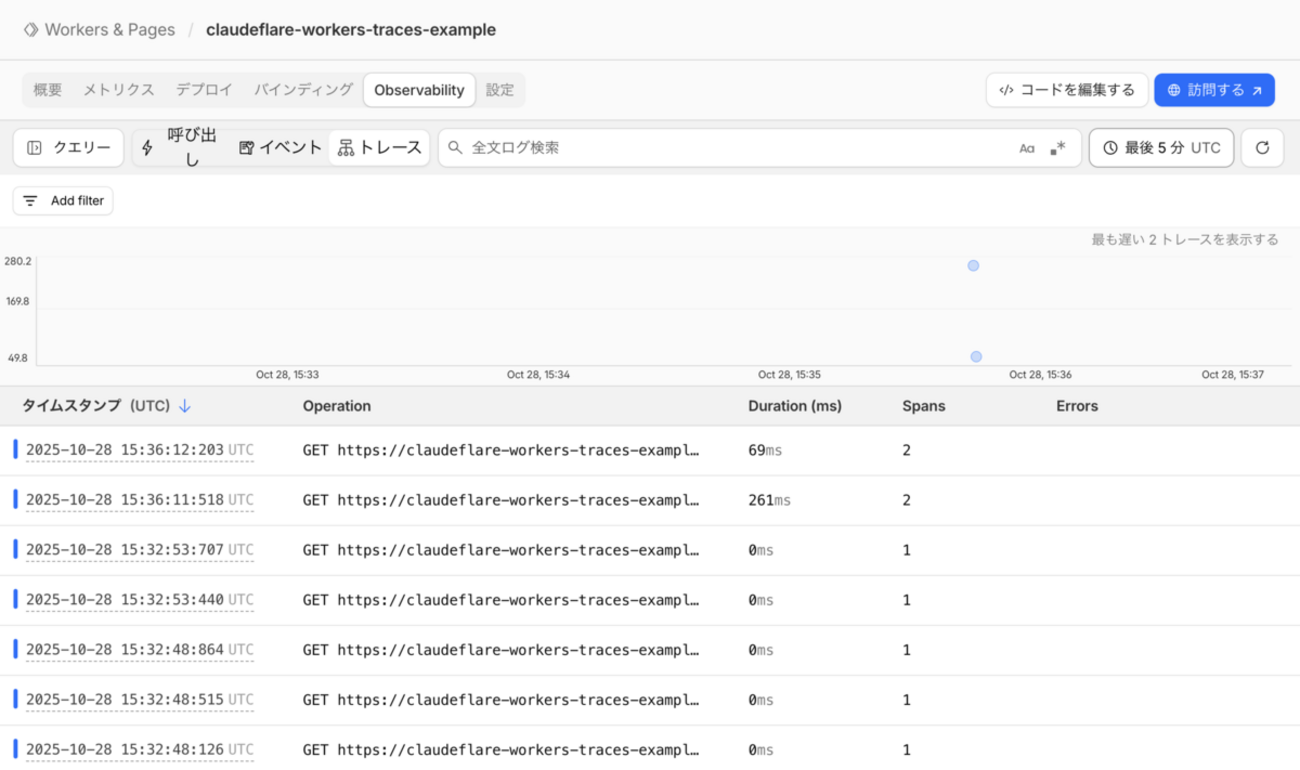Click the Workers & Pages breadcrumb icon
Image resolution: width=1300 pixels, height=770 pixels.
[31, 30]
